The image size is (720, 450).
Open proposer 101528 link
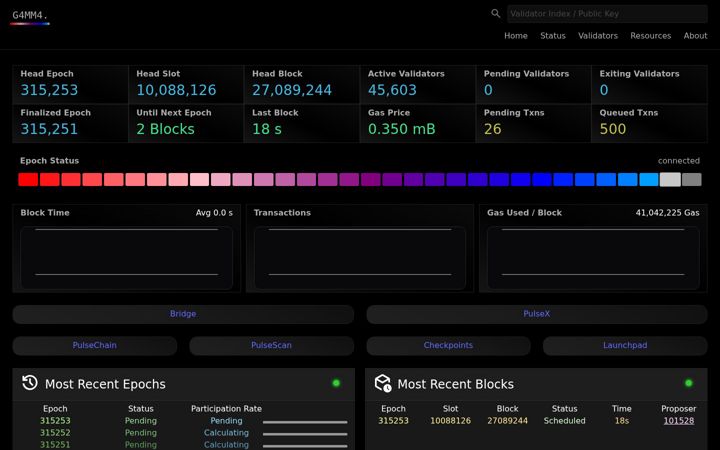[x=679, y=421]
